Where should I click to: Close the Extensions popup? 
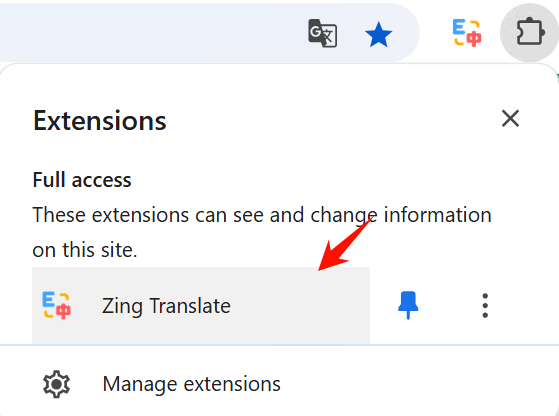point(511,119)
